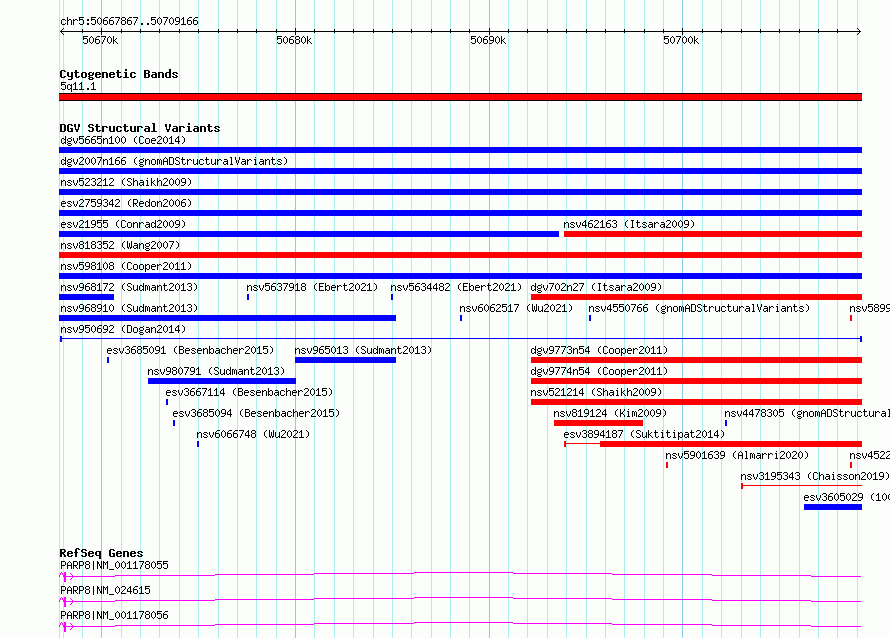Screen dimensions: 890x638
Task: Click the red bar under nsv819124
Action: coord(598,423)
